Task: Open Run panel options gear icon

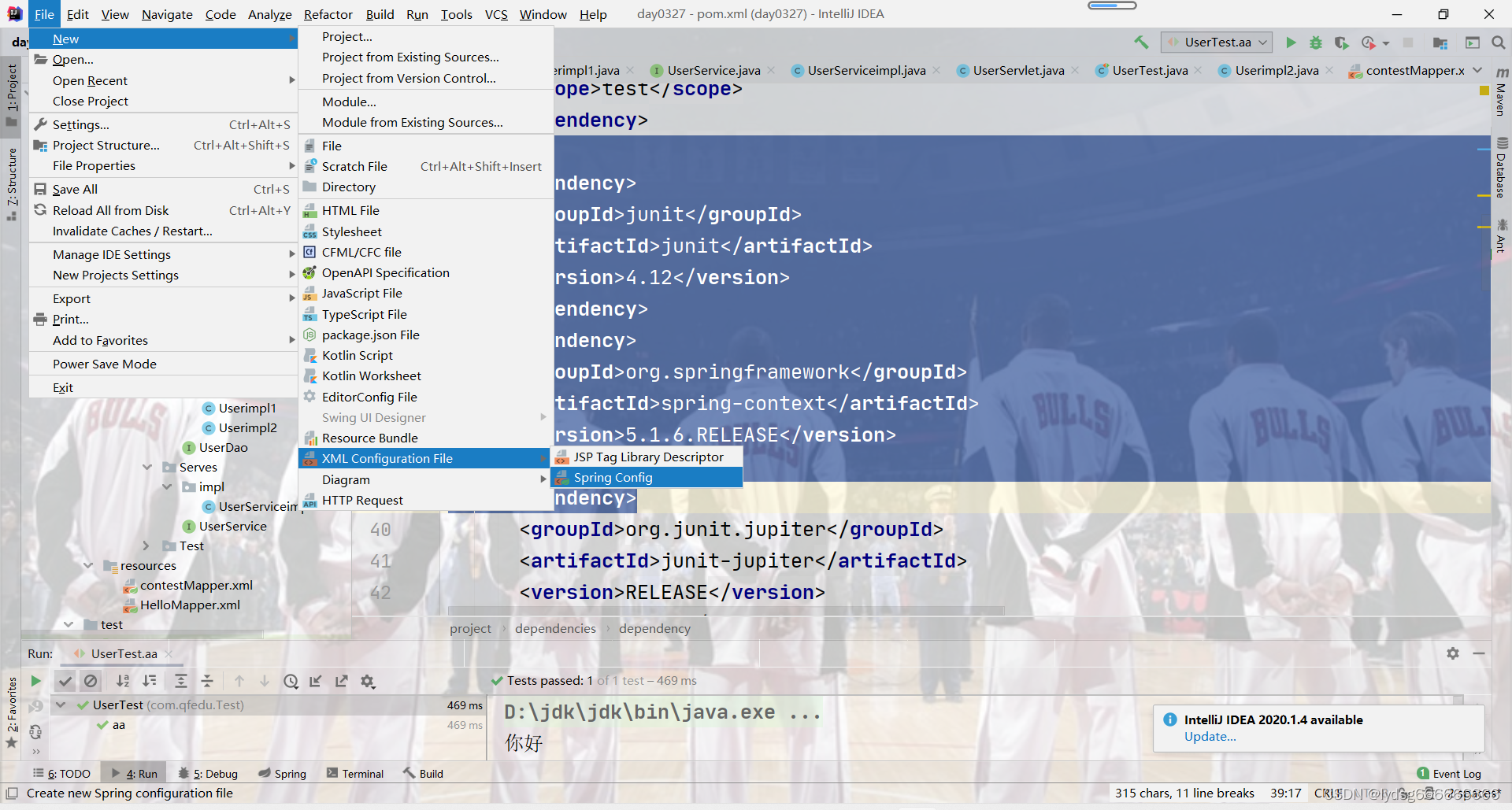Action: tap(1453, 653)
